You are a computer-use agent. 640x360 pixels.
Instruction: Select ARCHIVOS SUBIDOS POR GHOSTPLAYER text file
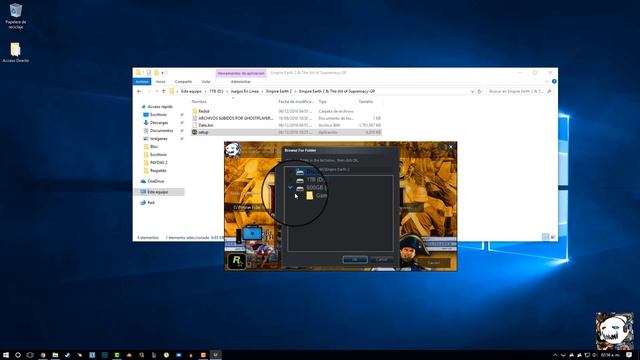(x=235, y=118)
